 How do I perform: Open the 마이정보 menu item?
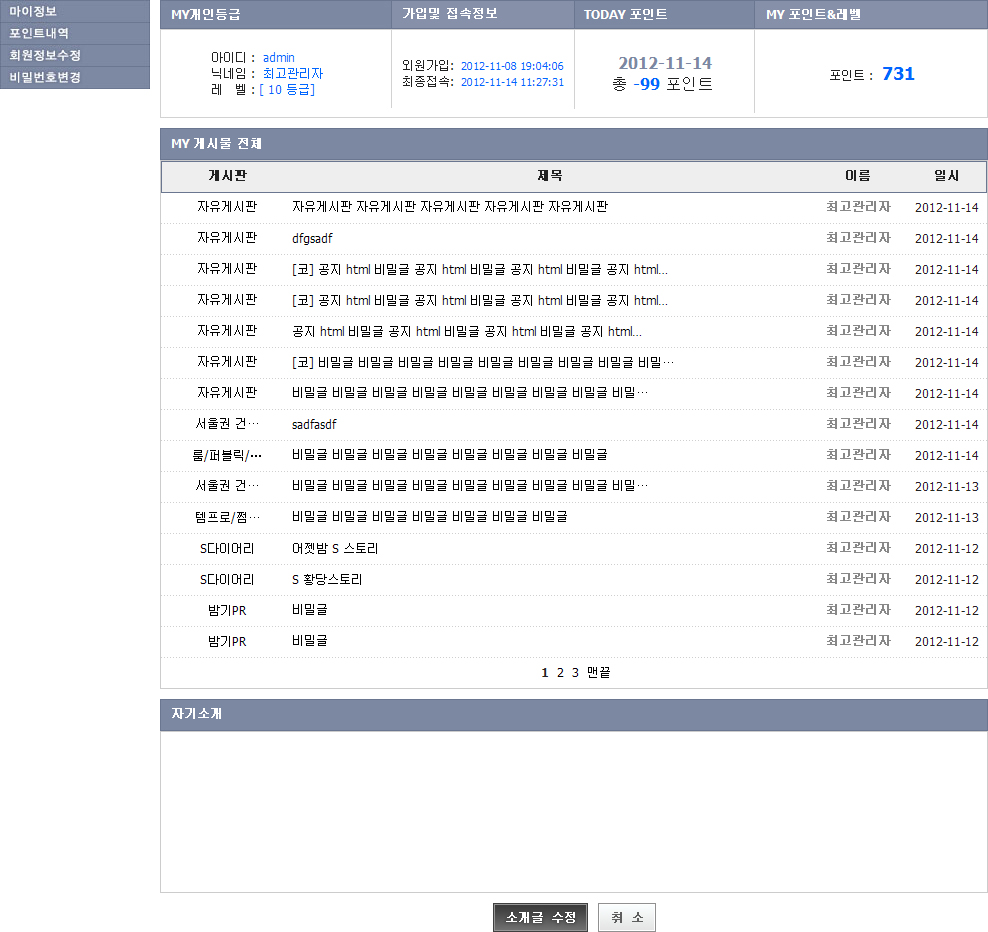coord(33,12)
